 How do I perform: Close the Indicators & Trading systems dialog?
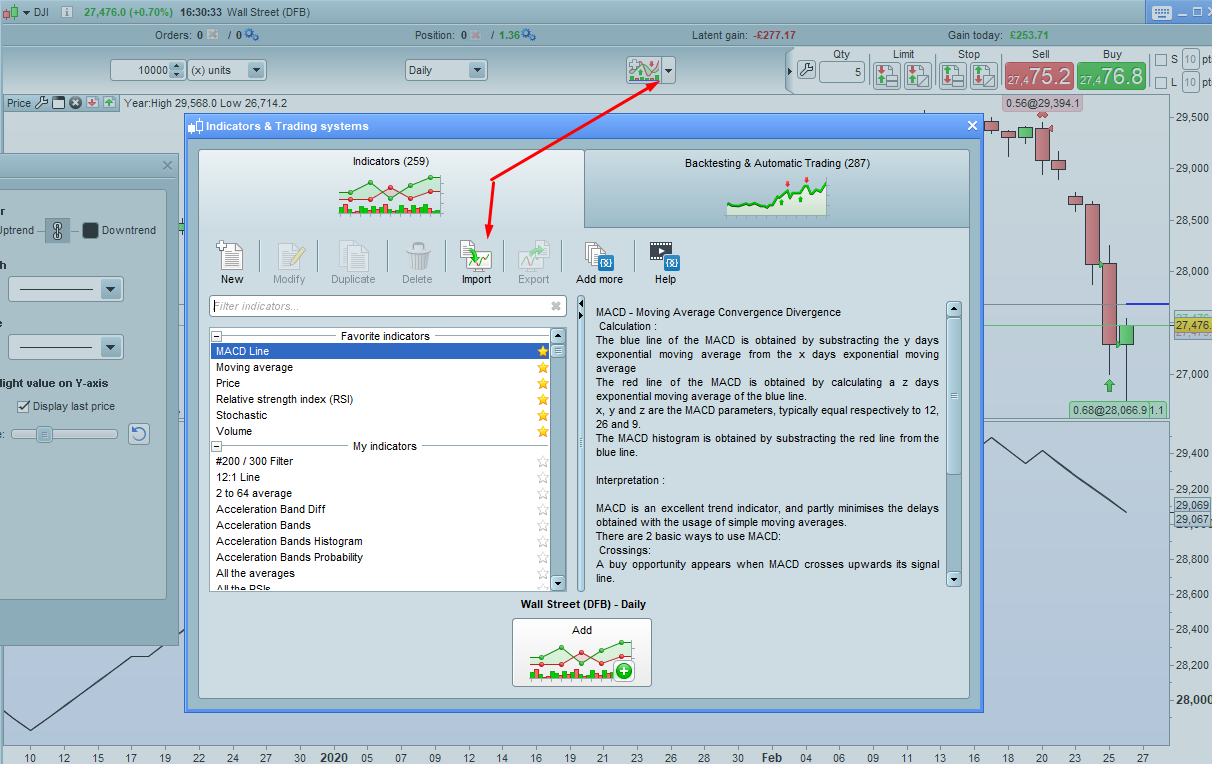tap(972, 125)
